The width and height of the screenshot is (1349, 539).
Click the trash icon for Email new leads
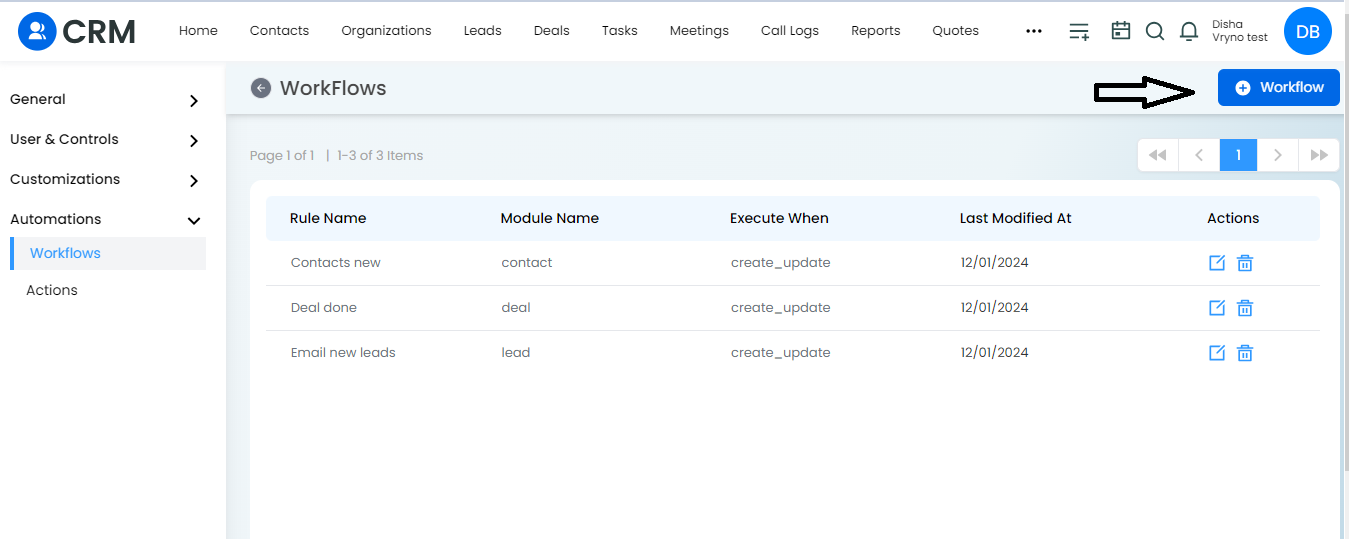(1245, 353)
